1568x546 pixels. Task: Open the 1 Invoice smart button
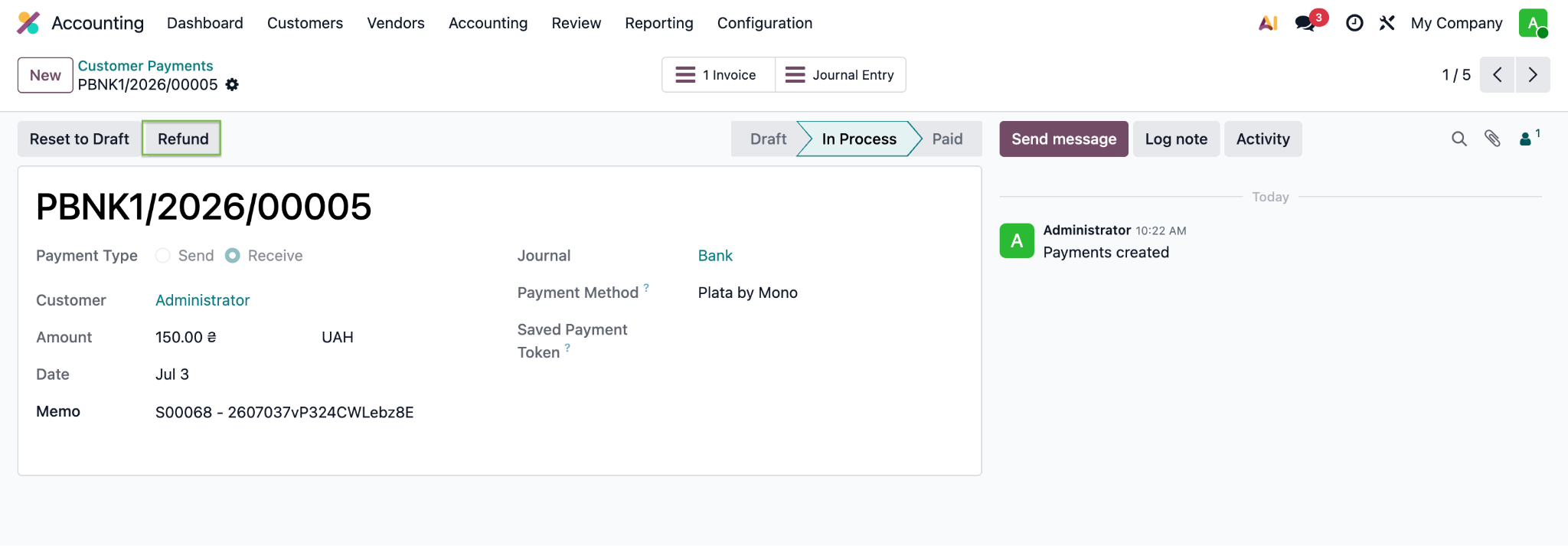click(x=718, y=75)
